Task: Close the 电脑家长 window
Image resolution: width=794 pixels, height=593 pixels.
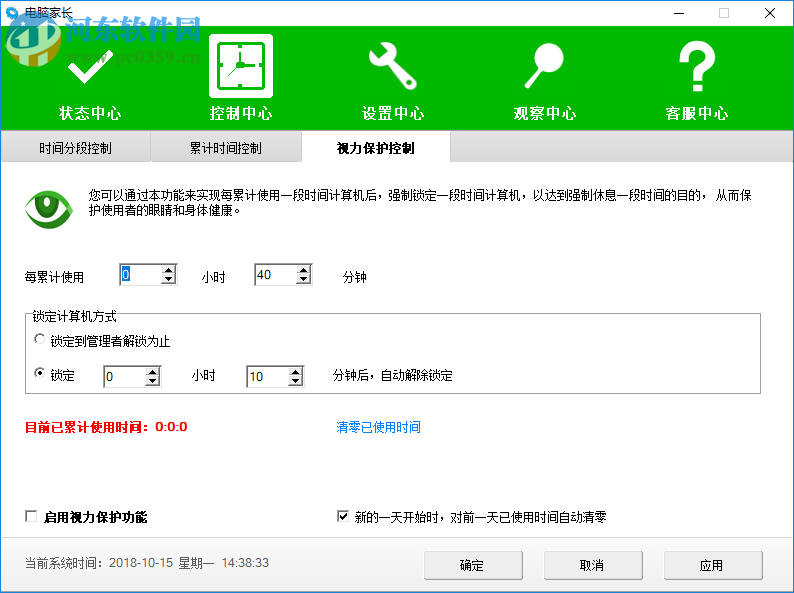Action: tap(770, 13)
